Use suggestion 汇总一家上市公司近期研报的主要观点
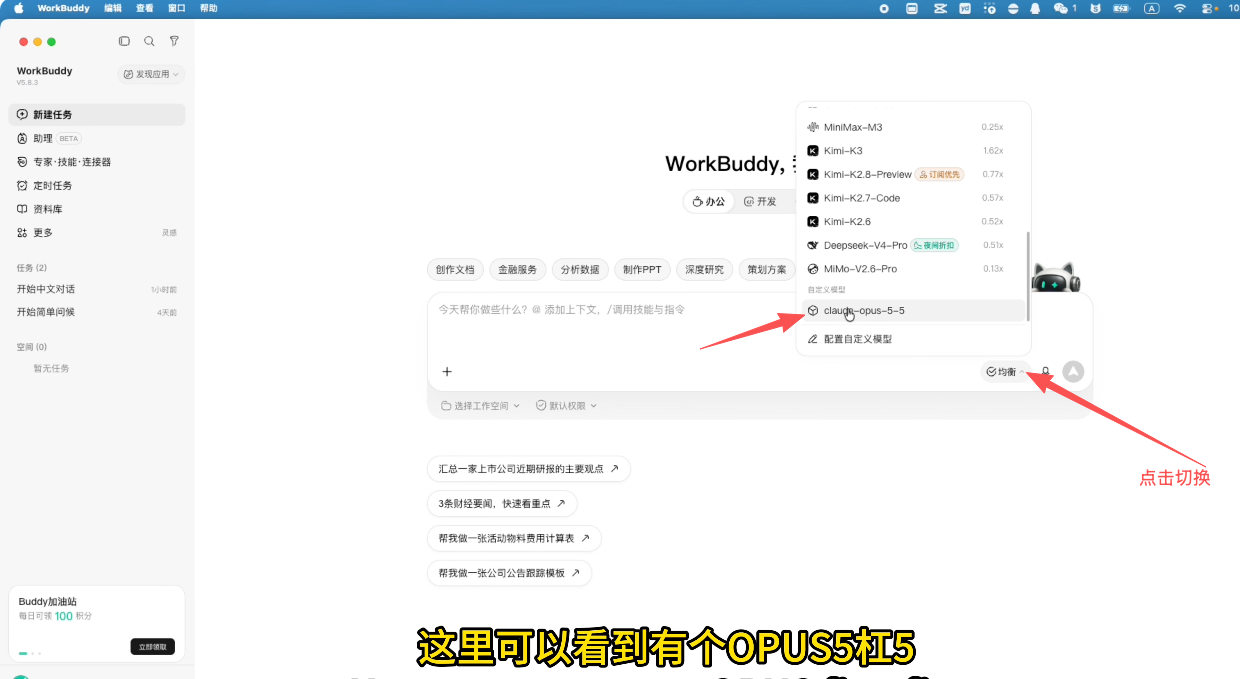 529,469
